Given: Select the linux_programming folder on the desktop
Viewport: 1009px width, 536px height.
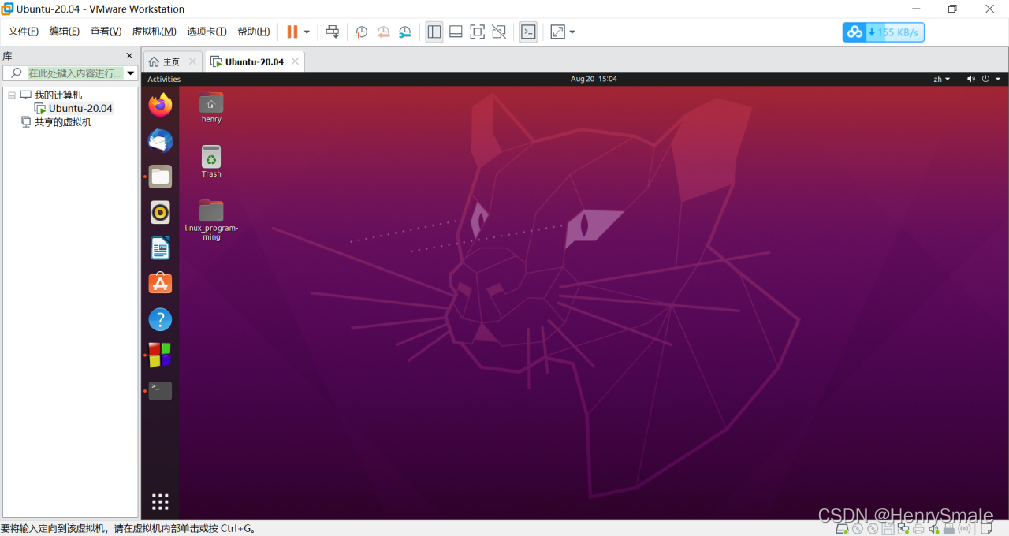Looking at the screenshot, I should [x=211, y=220].
